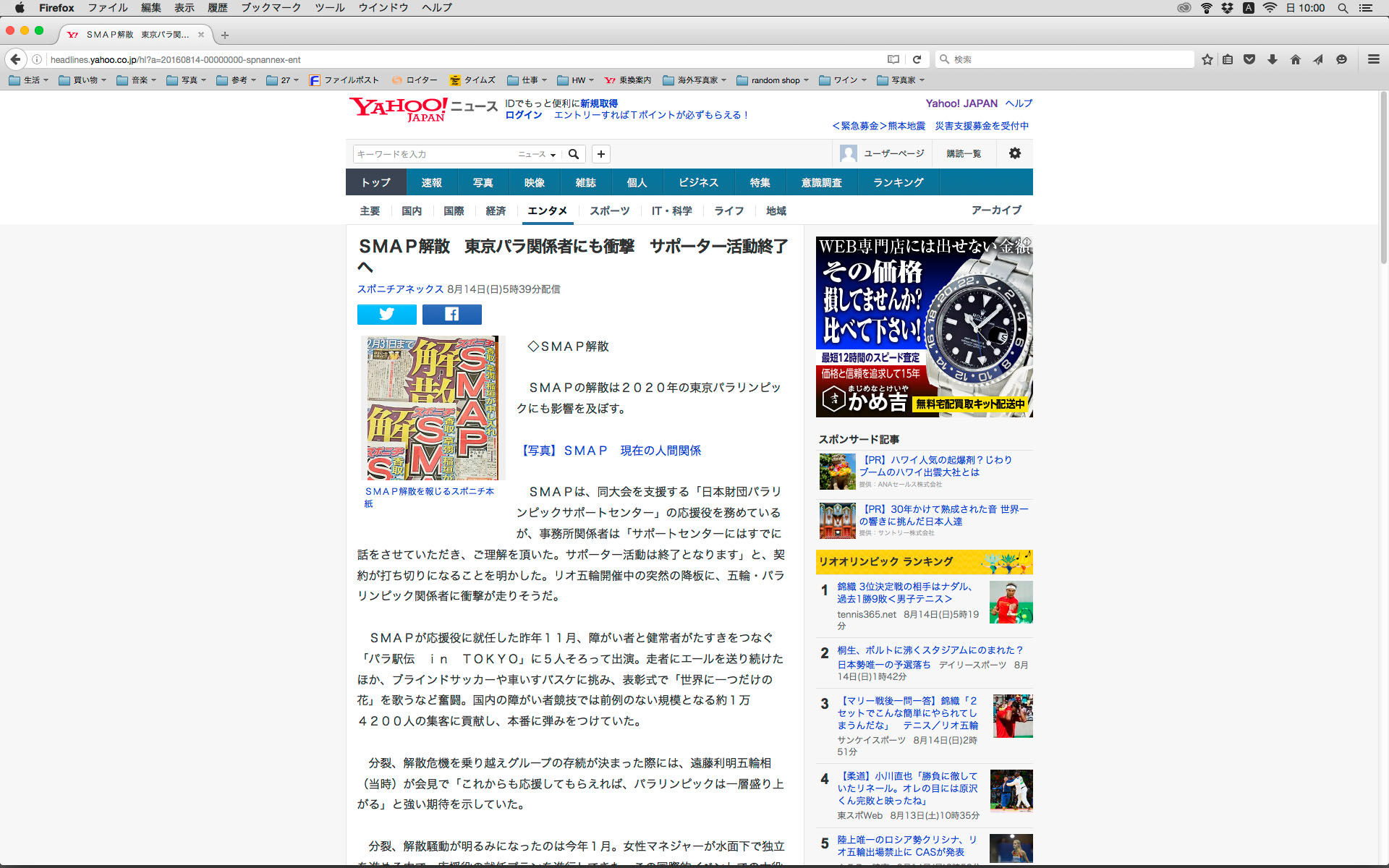The image size is (1389, 868).
Task: Click the plus button beside keyword search
Action: (600, 154)
